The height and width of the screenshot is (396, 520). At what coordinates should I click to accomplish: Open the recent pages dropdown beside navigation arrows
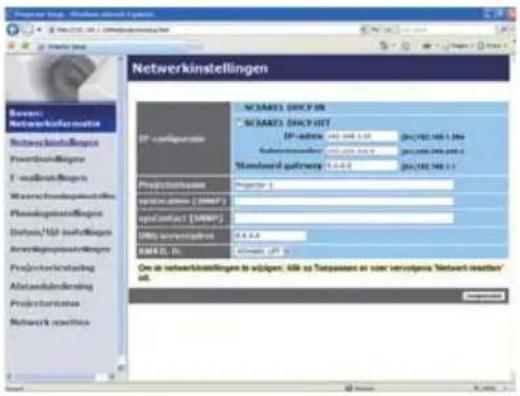pyautogui.click(x=39, y=30)
